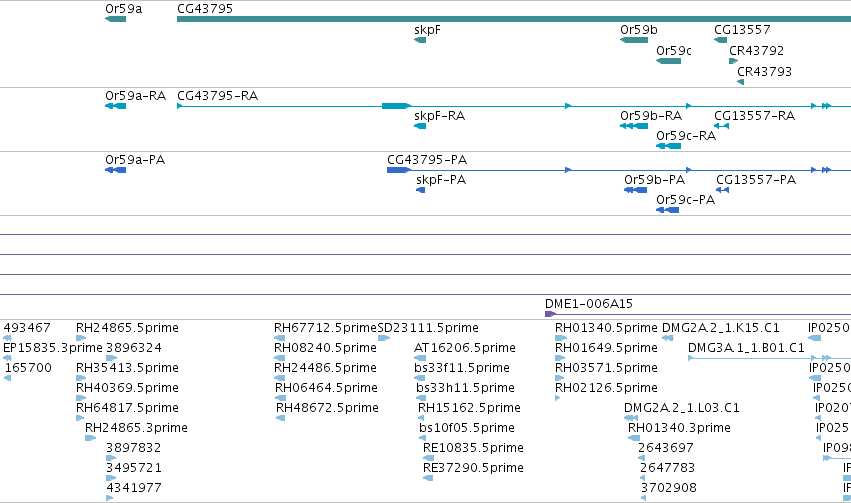Image resolution: width=851 pixels, height=503 pixels.
Task: Select the DMG3A.1_1.B01.C1 cDNA label
Action: pyautogui.click(x=746, y=348)
